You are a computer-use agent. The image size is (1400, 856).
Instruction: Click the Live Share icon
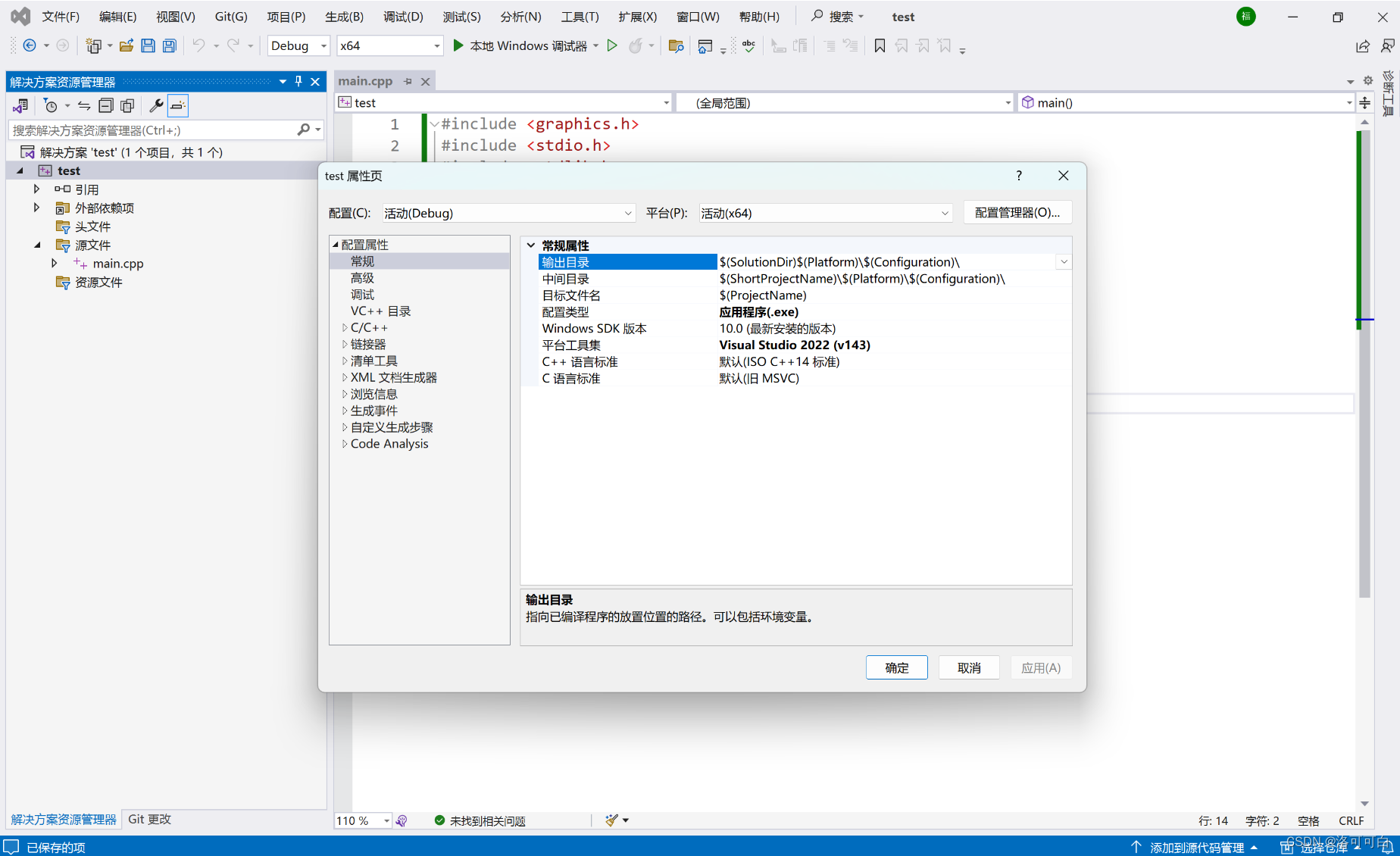[1362, 45]
